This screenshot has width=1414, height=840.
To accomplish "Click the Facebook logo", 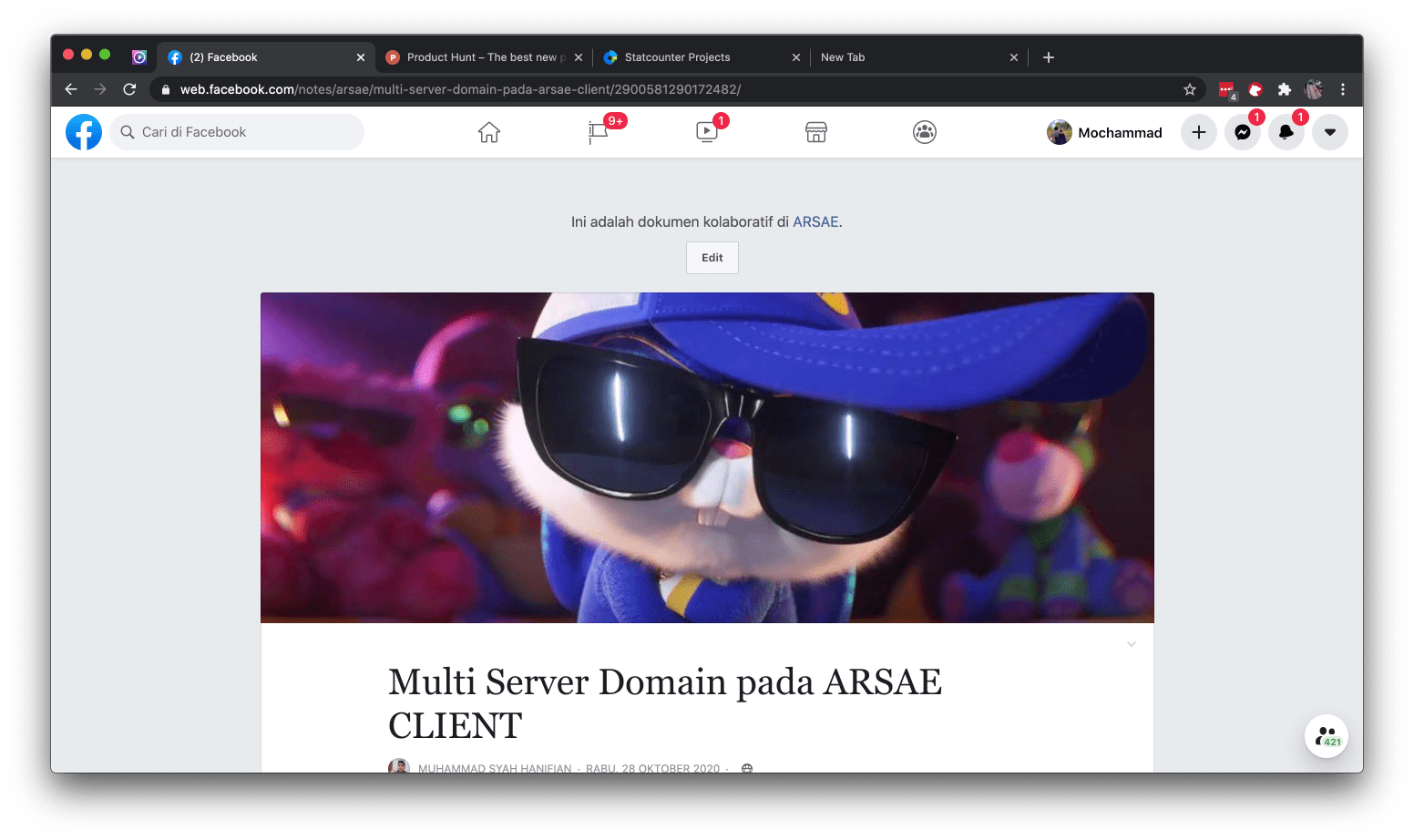I will (x=84, y=132).
